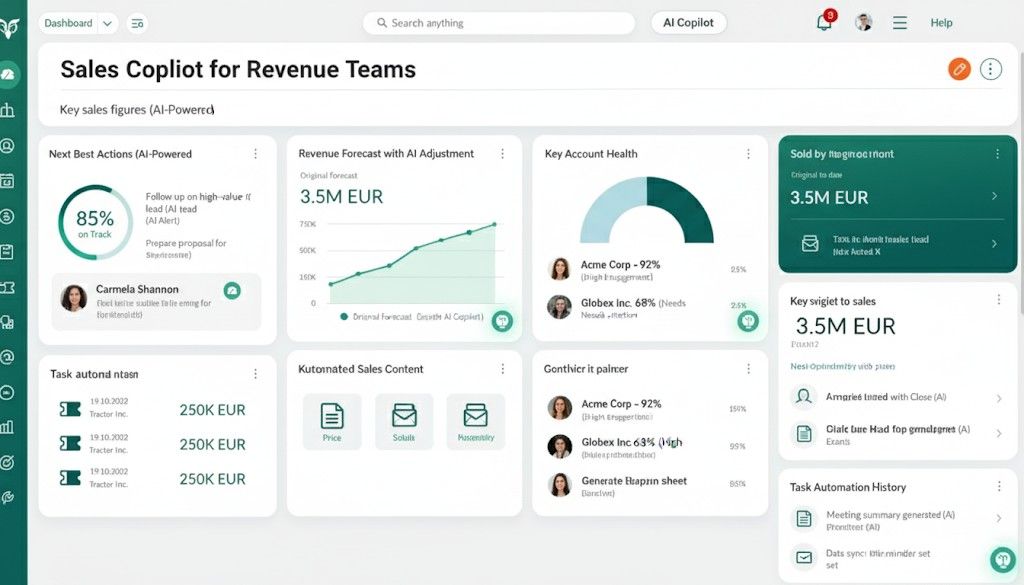The image size is (1024, 585).
Task: Open the page options three-dot menu
Action: [990, 69]
